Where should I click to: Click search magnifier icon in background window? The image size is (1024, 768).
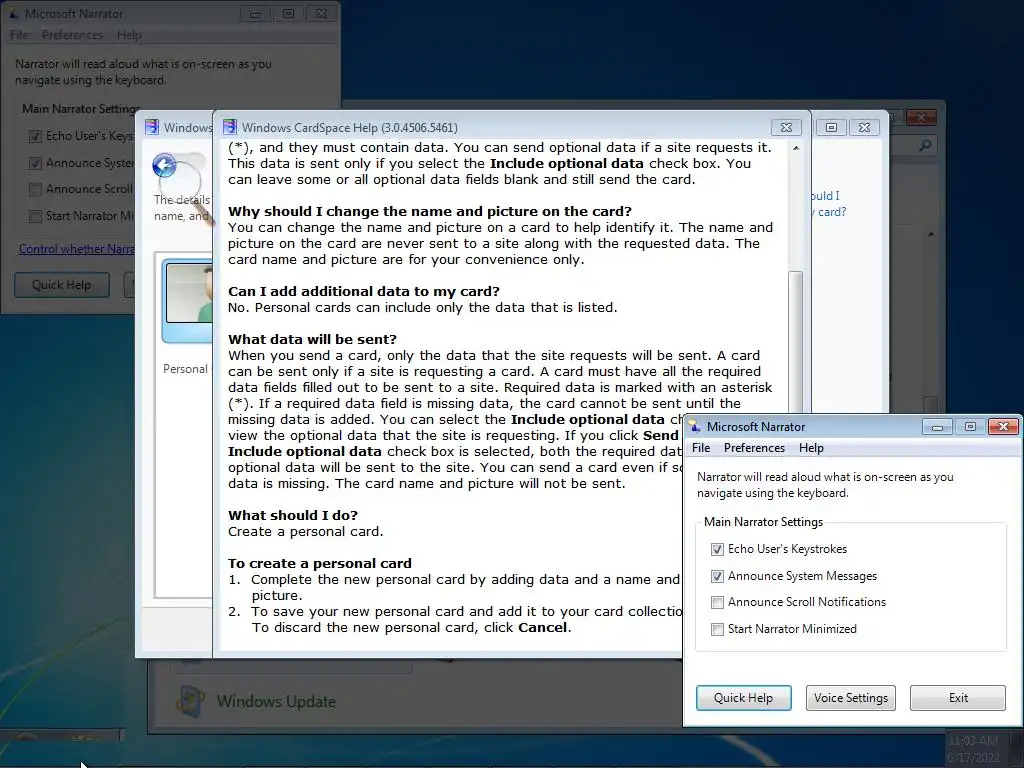pos(925,146)
